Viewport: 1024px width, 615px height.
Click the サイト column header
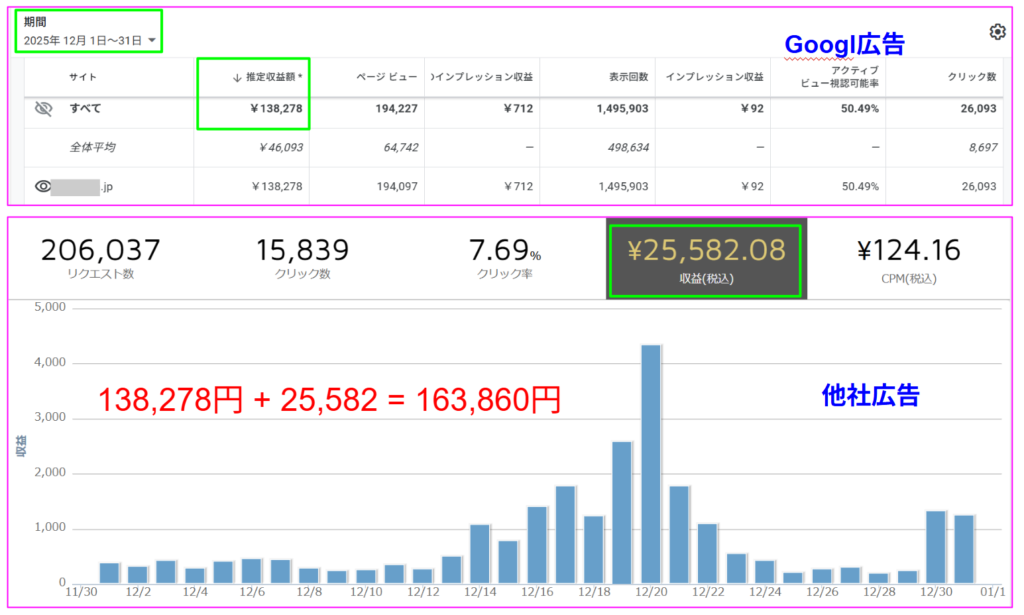83,77
